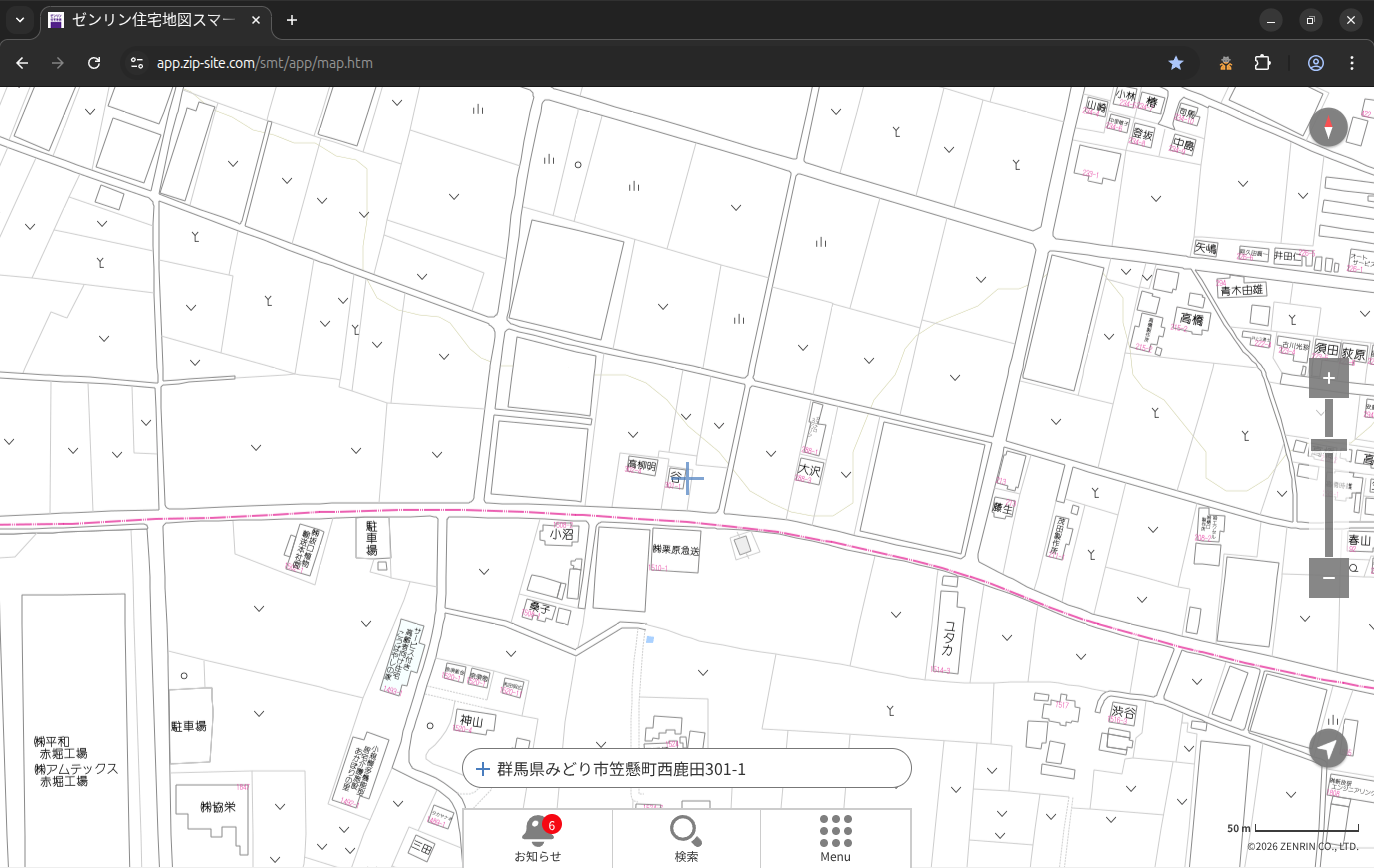Open the 検索 search tool
Screen dimensions: 1374x868
pos(686,837)
